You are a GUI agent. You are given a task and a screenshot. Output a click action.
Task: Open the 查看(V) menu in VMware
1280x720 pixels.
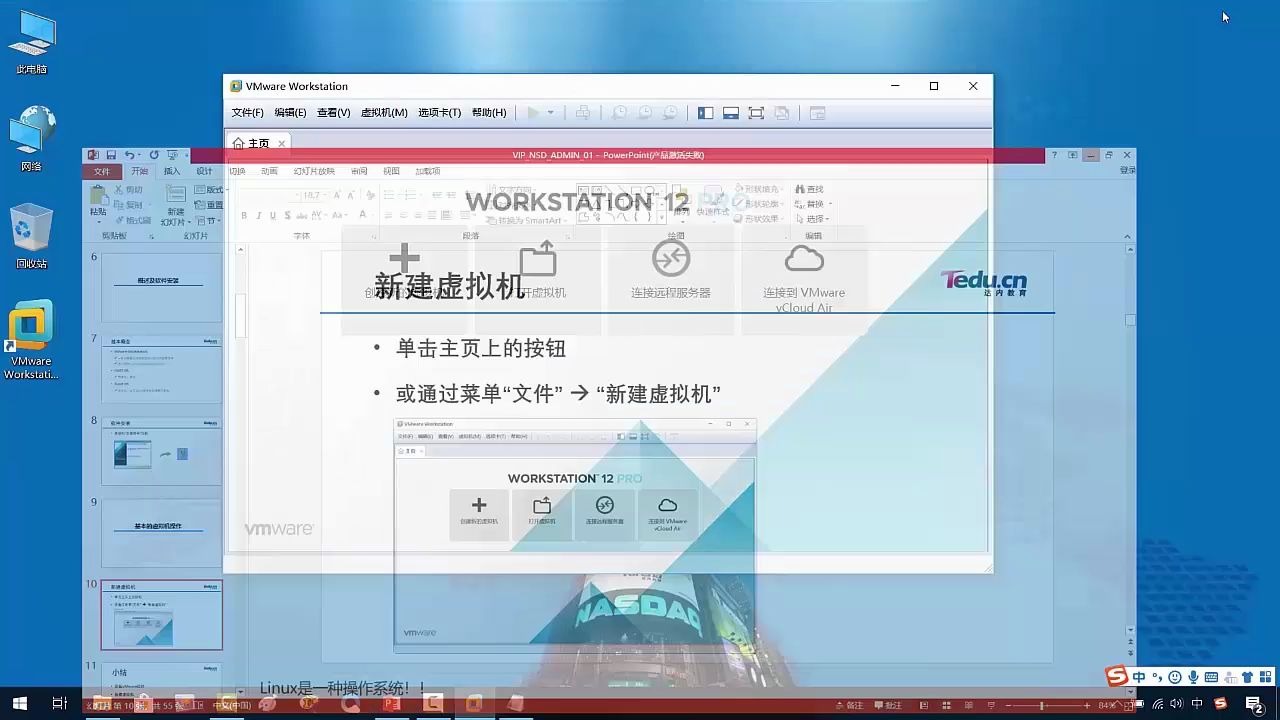(x=334, y=113)
